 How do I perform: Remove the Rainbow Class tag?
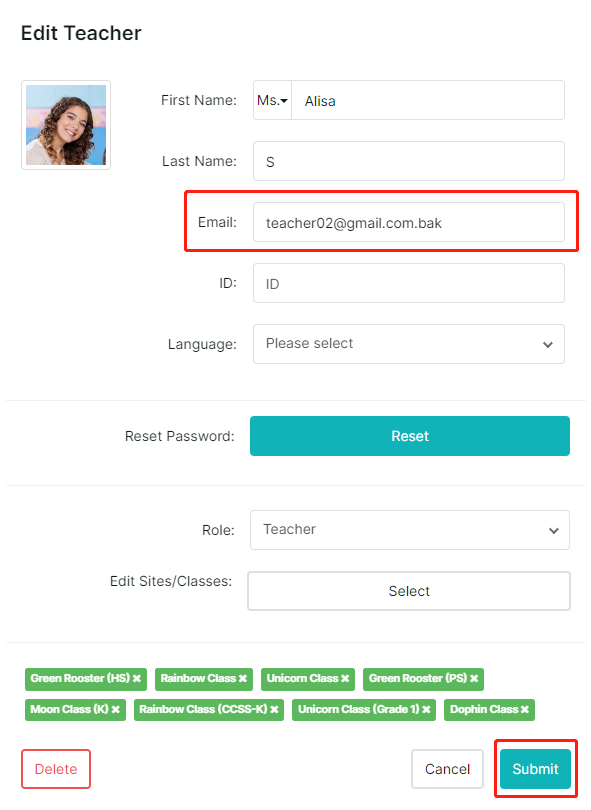[243, 679]
